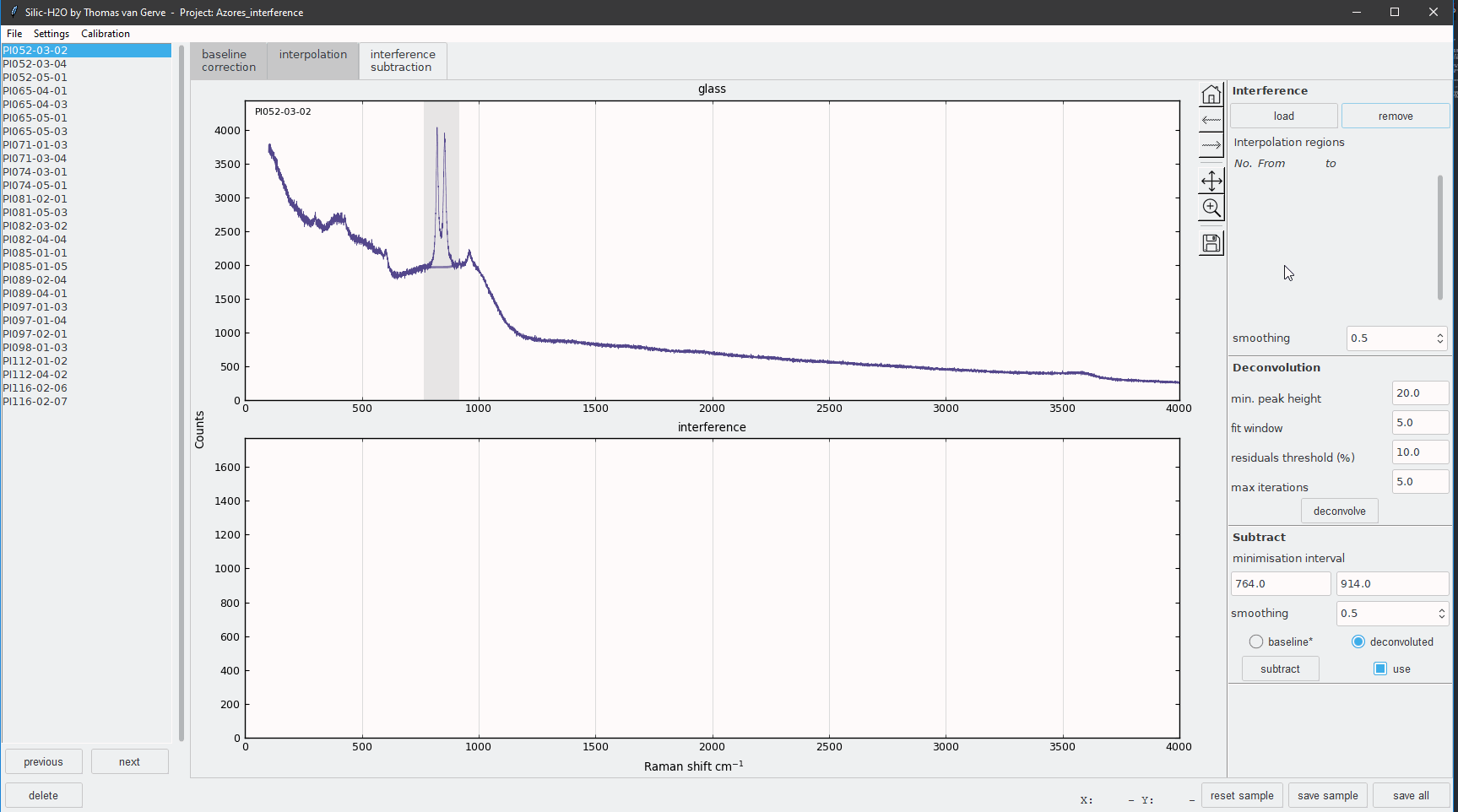1458x812 pixels.
Task: Open the Settings menu
Action: tap(51, 33)
